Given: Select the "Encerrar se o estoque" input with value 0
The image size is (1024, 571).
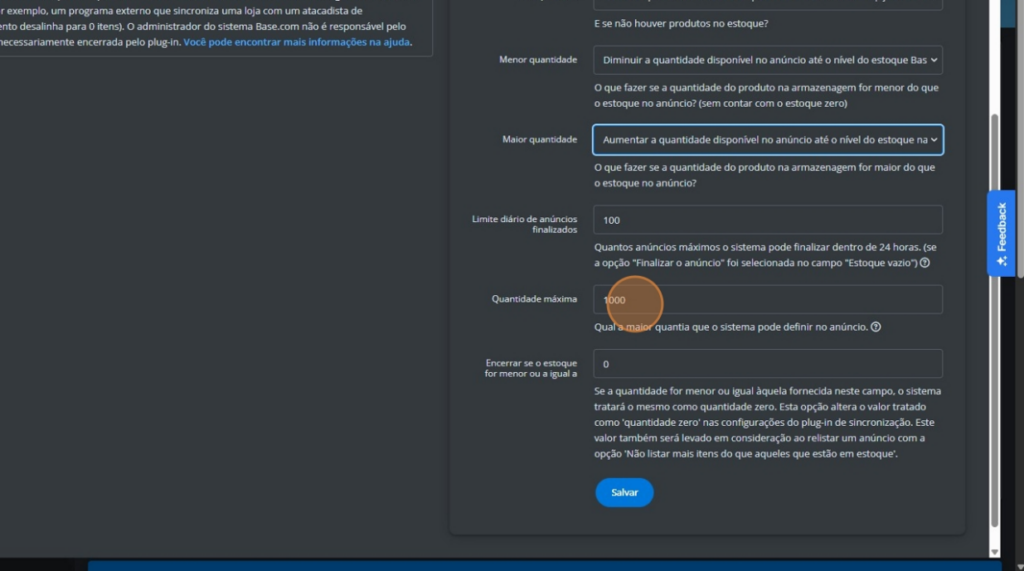Looking at the screenshot, I should pyautogui.click(x=767, y=364).
